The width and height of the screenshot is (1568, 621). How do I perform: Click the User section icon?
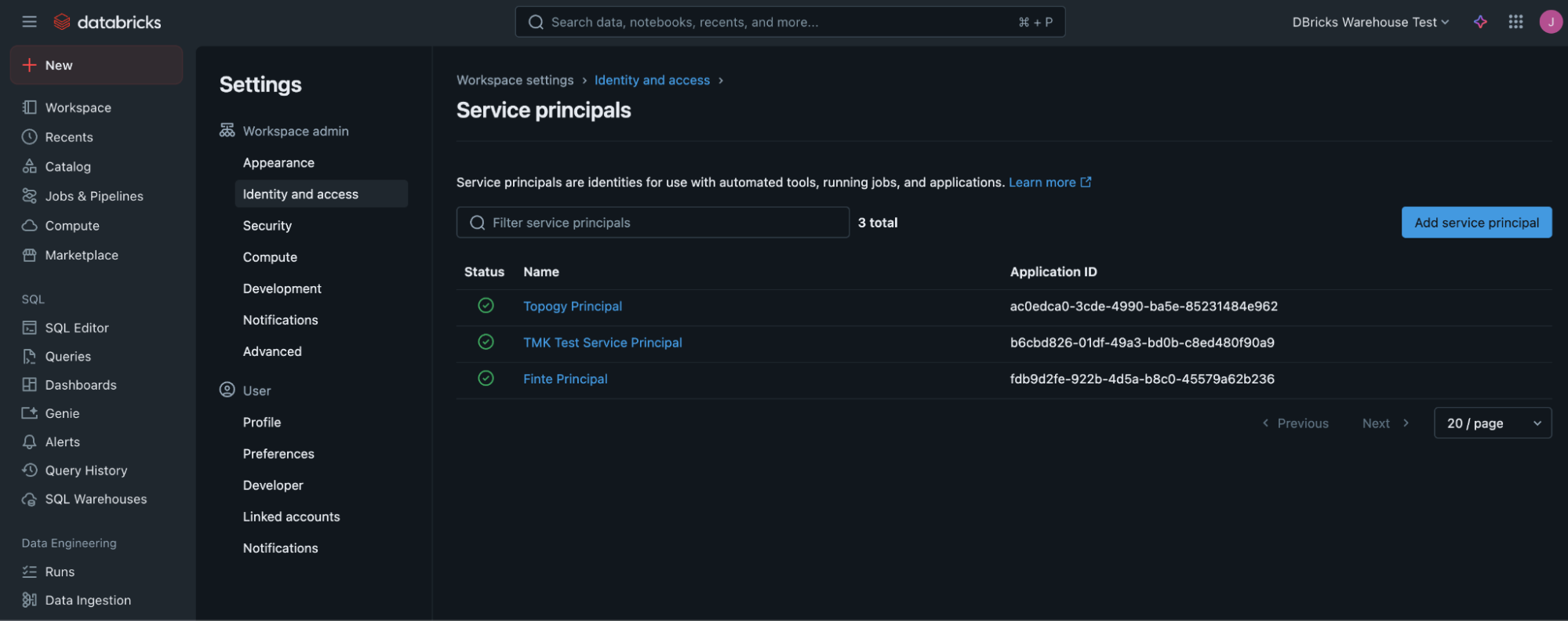click(x=227, y=390)
